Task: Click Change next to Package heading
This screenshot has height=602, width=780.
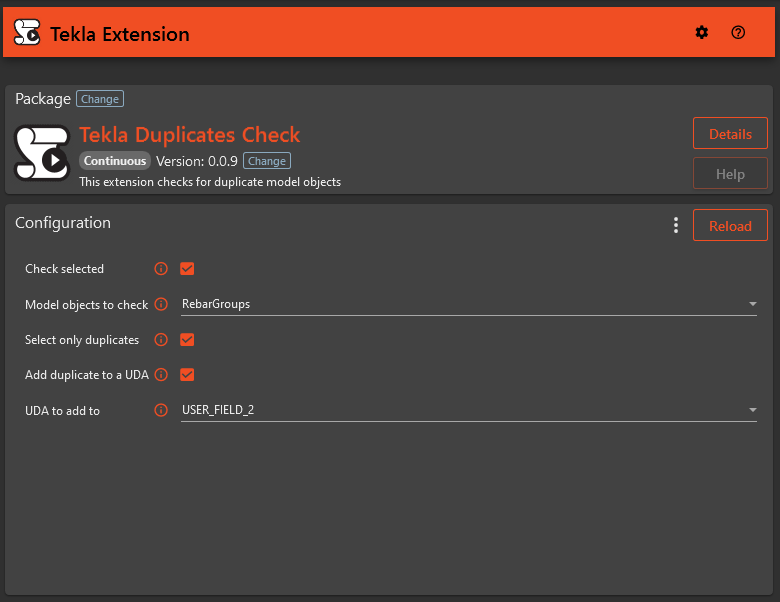Action: coord(100,99)
